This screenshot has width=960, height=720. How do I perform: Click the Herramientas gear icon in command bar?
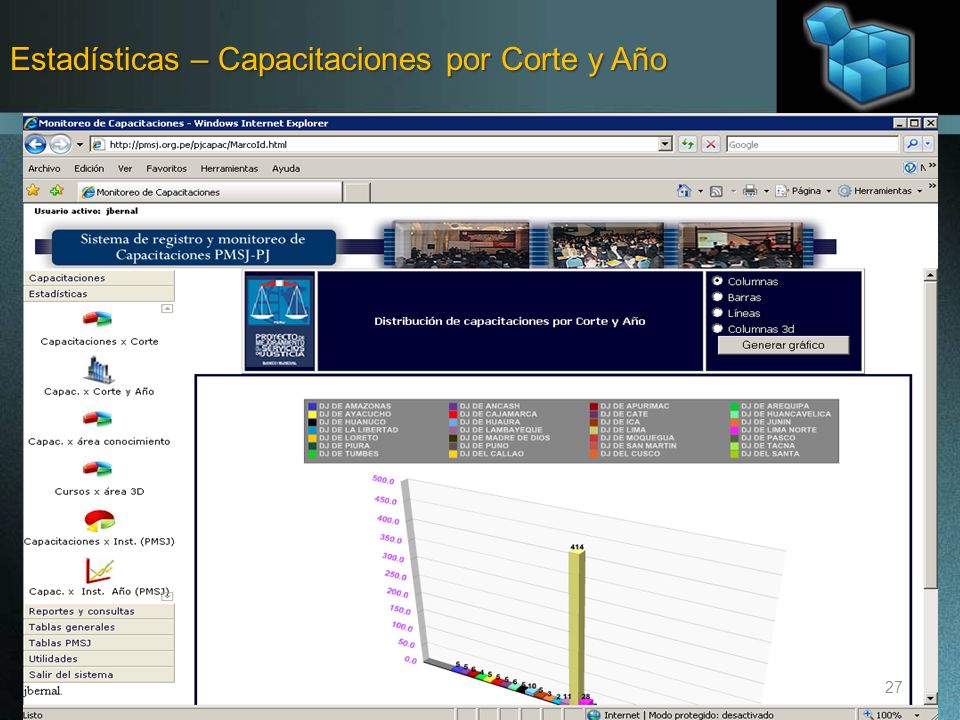pos(844,191)
